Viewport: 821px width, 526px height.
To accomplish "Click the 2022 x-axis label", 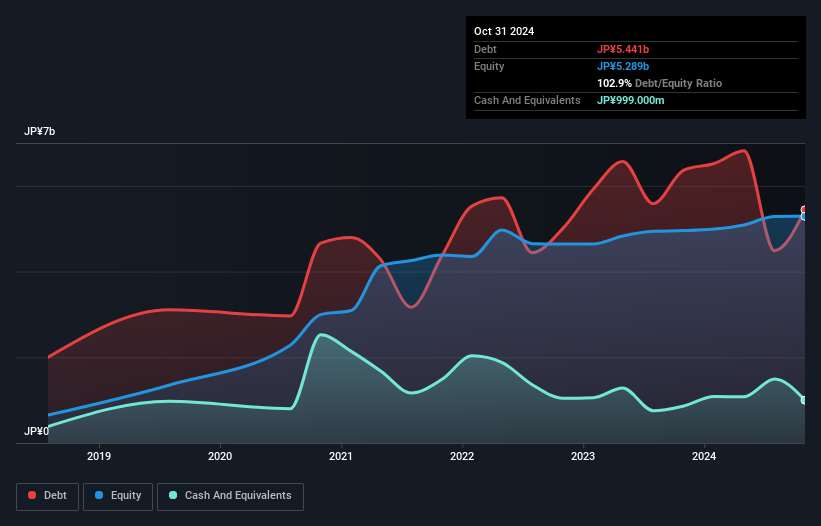I will (x=462, y=456).
